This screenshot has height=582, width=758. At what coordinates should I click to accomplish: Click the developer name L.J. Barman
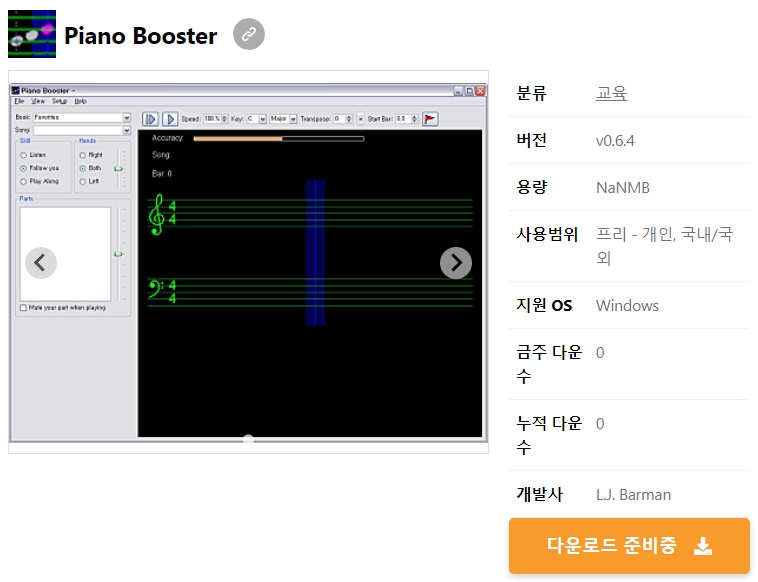(633, 495)
